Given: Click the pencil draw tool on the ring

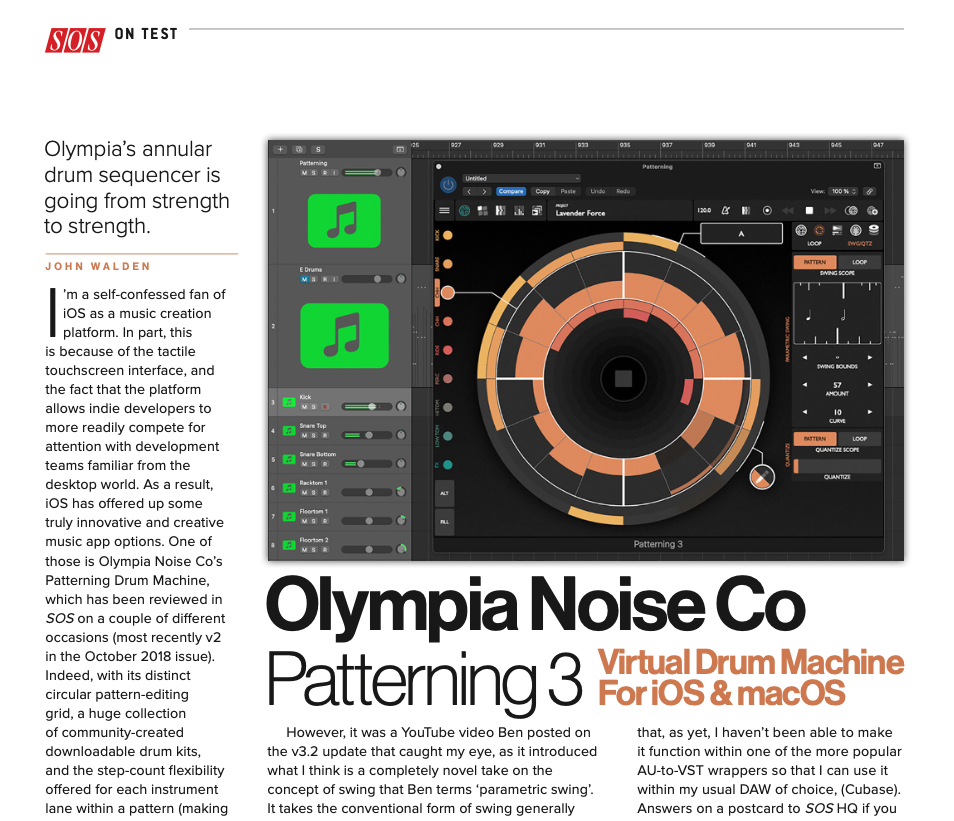Looking at the screenshot, I should [x=762, y=477].
